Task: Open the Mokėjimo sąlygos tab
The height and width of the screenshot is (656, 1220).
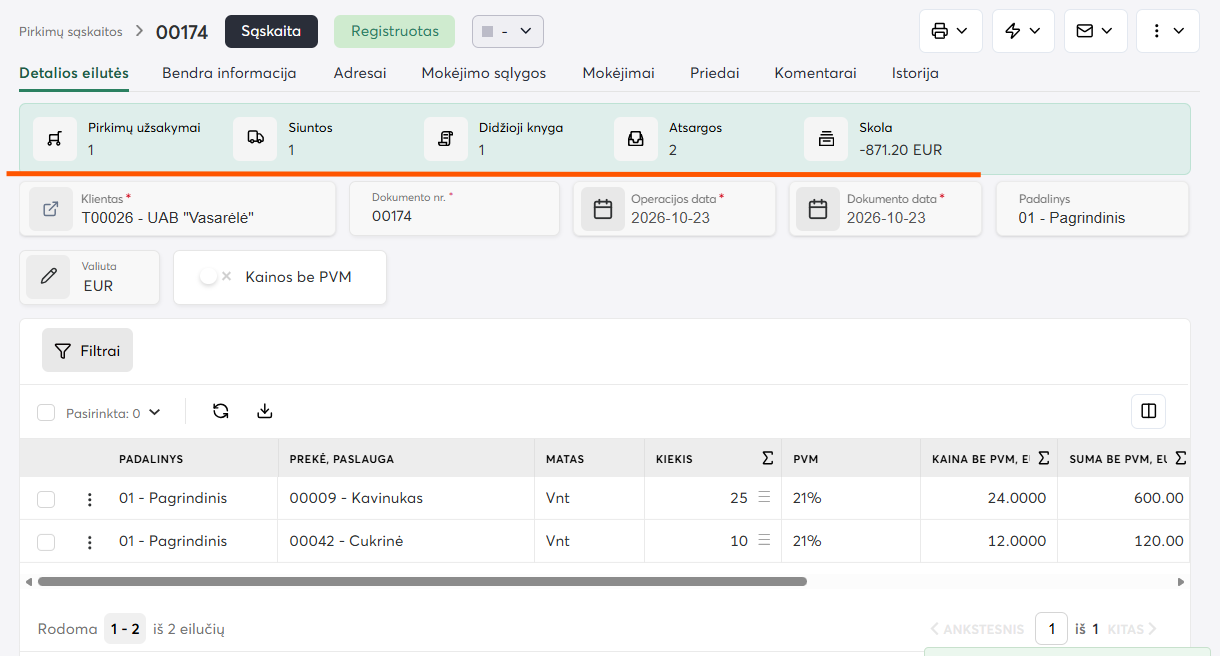Action: pyautogui.click(x=484, y=73)
